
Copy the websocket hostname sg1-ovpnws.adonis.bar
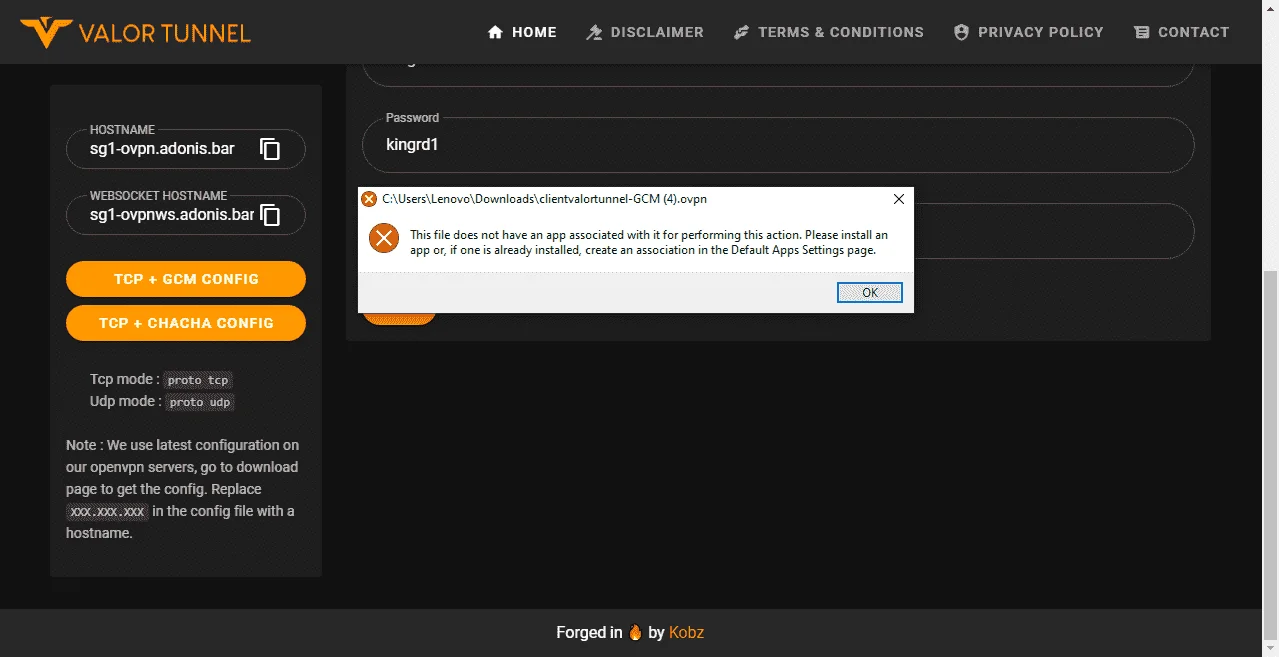point(270,215)
